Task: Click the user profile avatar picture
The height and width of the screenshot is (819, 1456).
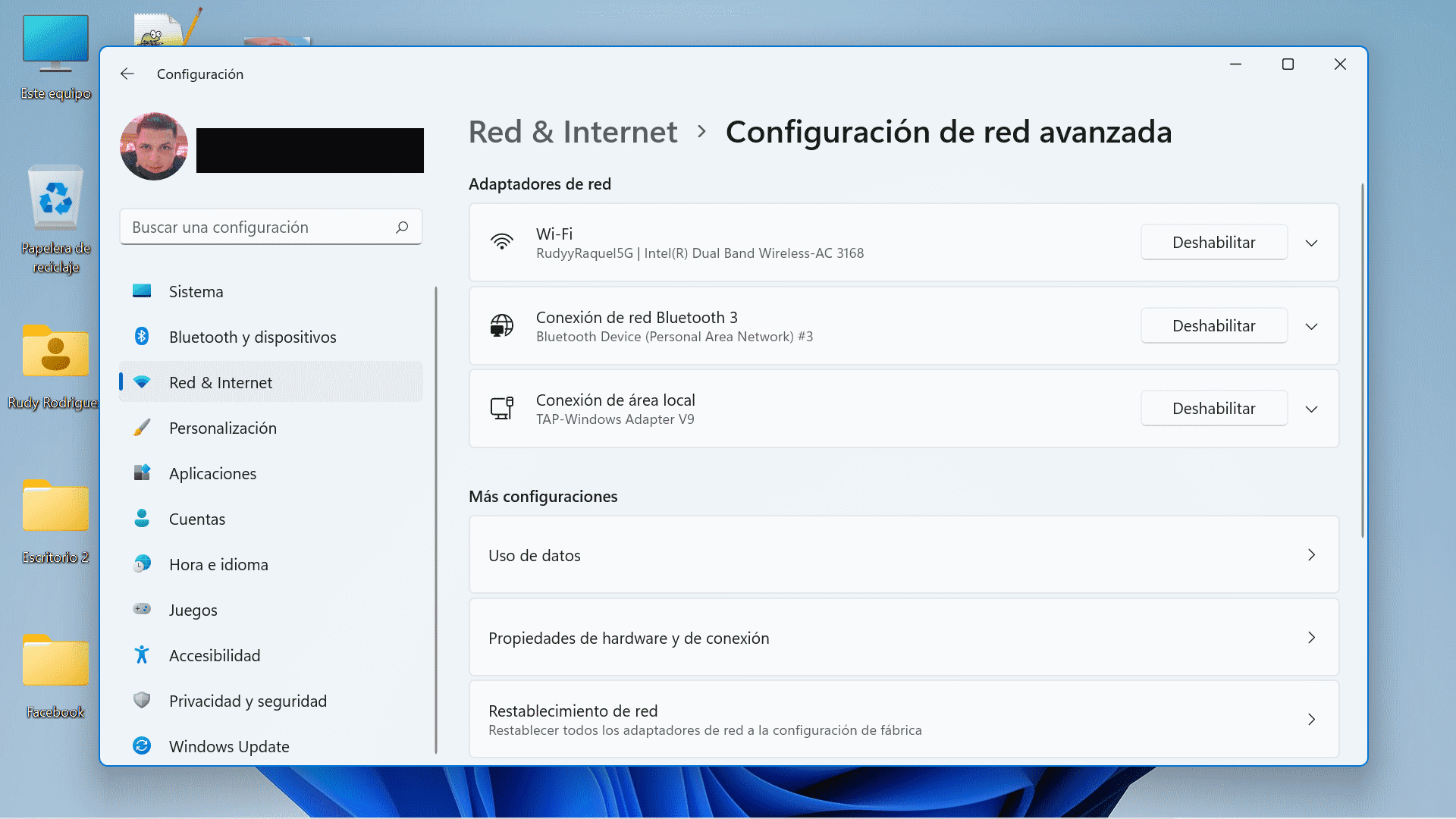Action: [x=154, y=146]
